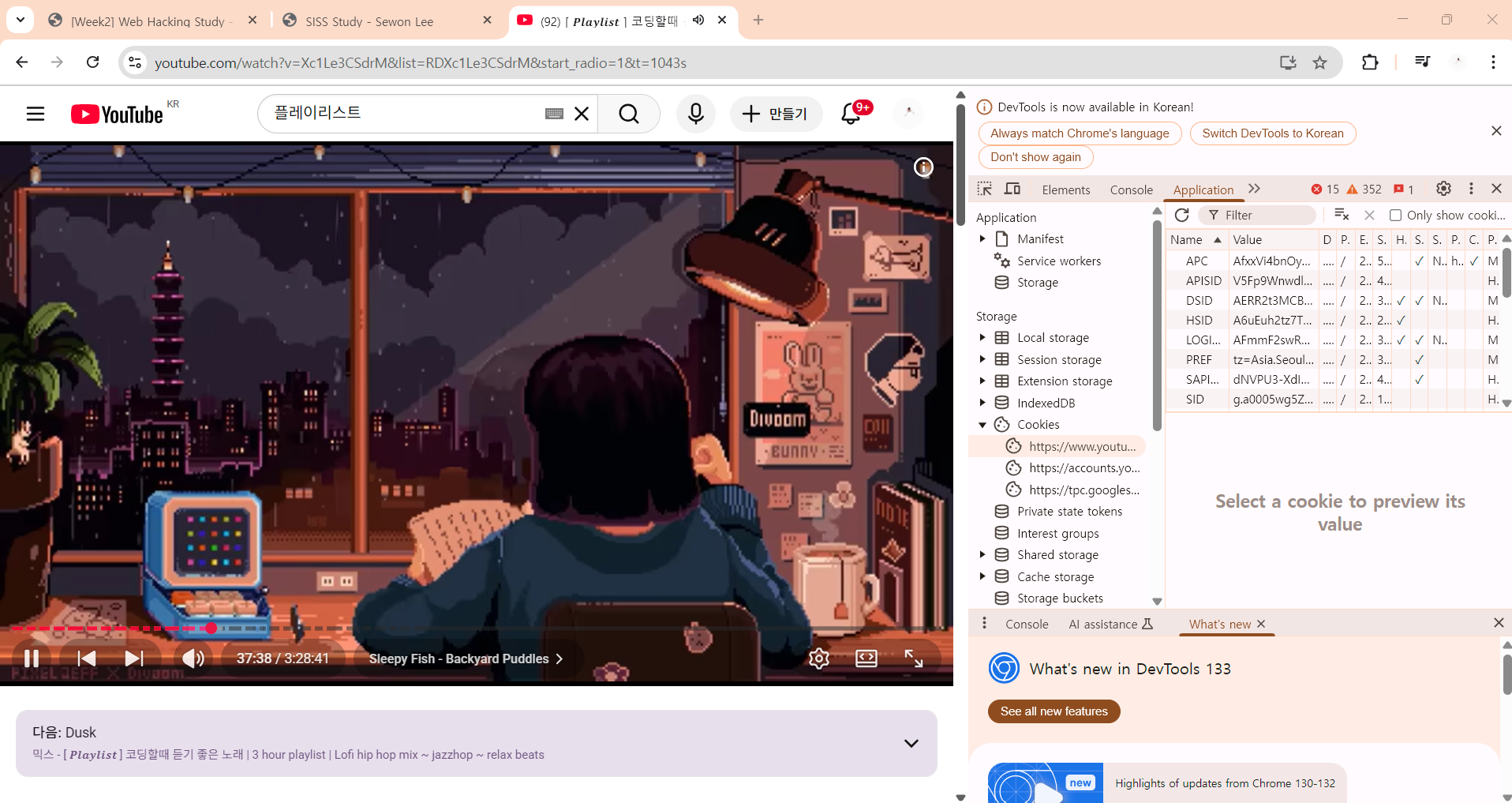Mute the video player volume
The image size is (1512, 803).
[193, 659]
